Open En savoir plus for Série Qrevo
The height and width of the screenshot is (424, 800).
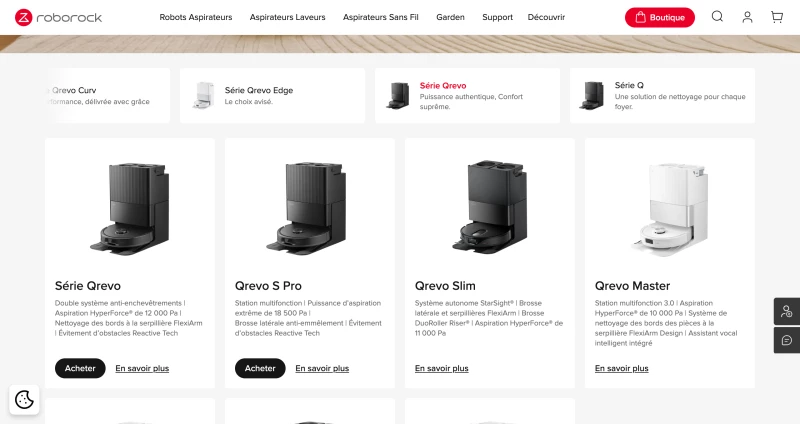point(142,368)
